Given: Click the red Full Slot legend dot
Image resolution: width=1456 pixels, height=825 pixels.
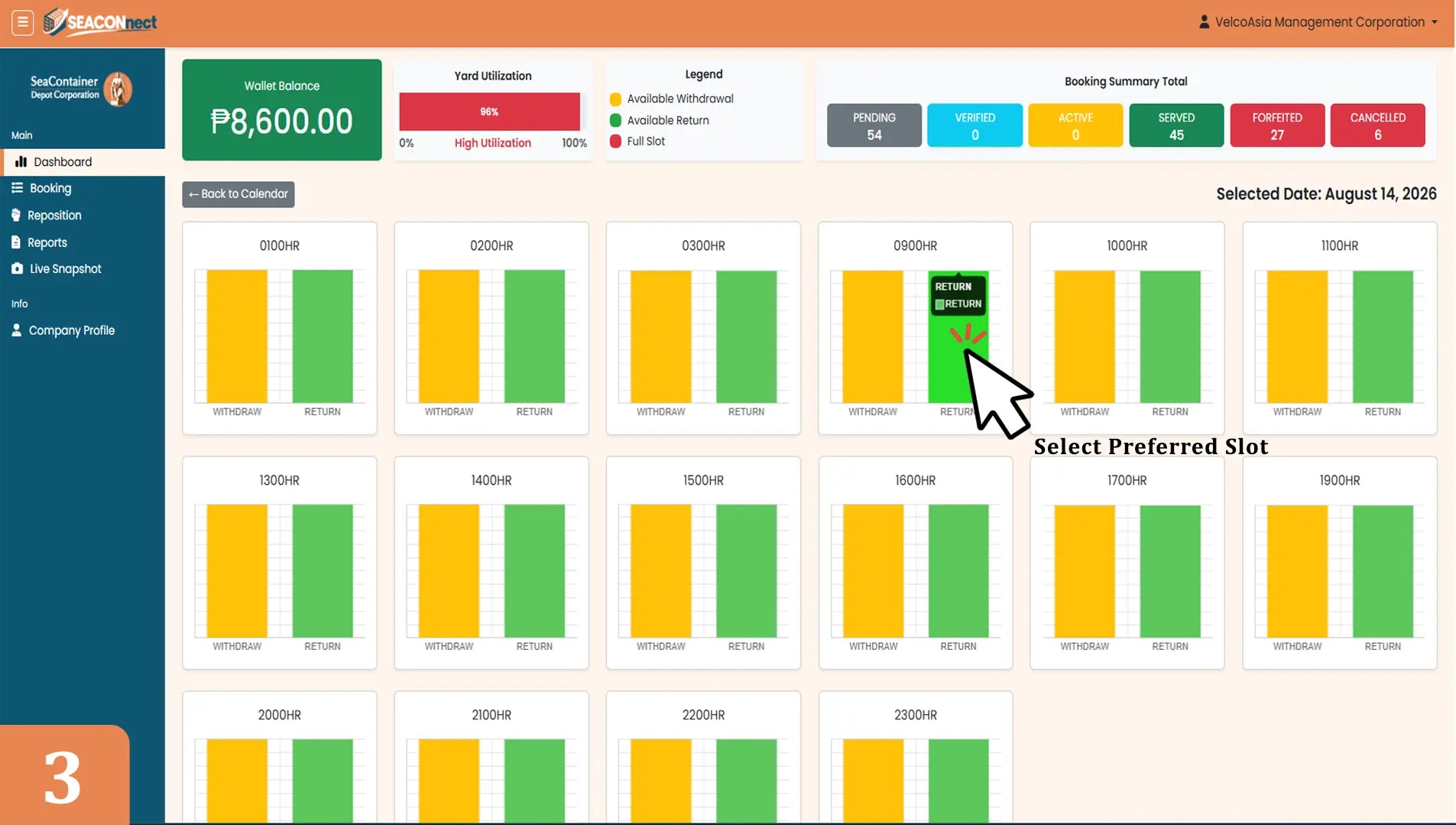Looking at the screenshot, I should (x=615, y=141).
